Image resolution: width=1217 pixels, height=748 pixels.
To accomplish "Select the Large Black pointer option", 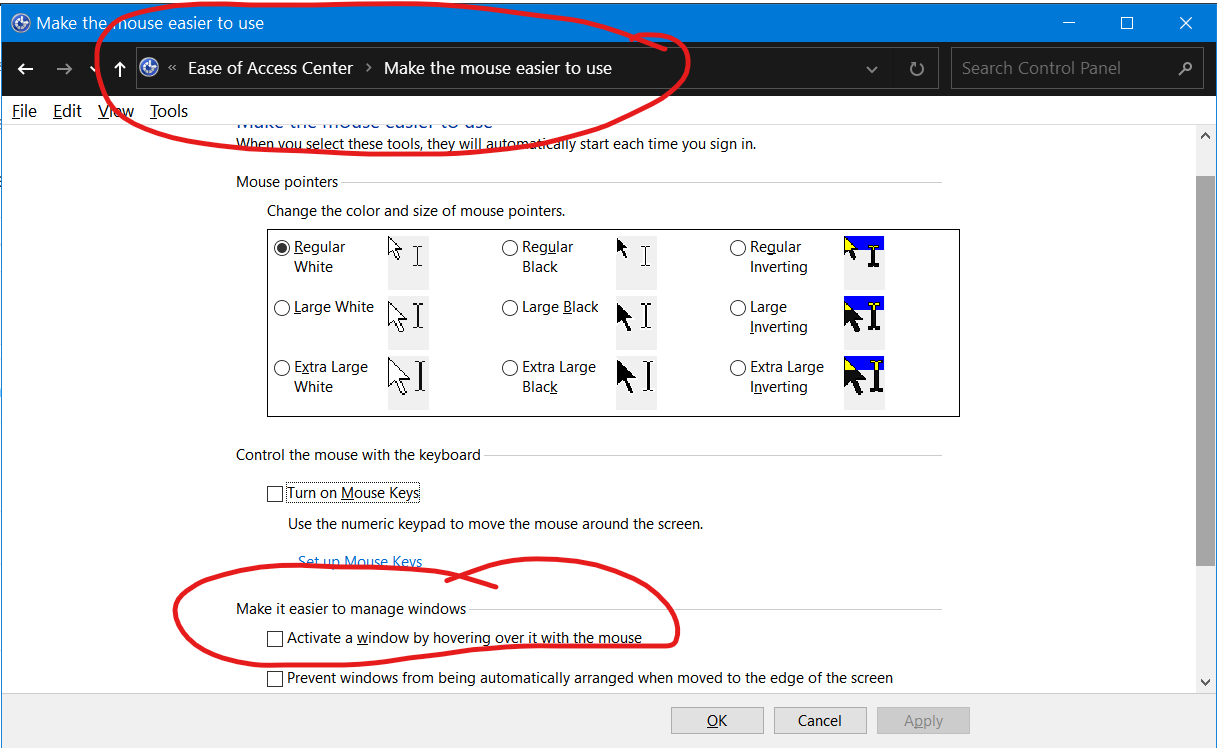I will (510, 307).
